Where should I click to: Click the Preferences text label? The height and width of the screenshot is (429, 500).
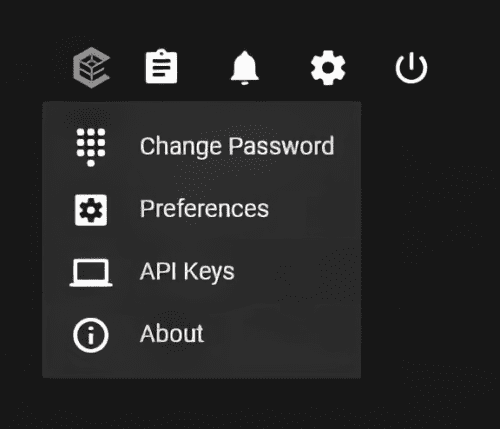[204, 209]
